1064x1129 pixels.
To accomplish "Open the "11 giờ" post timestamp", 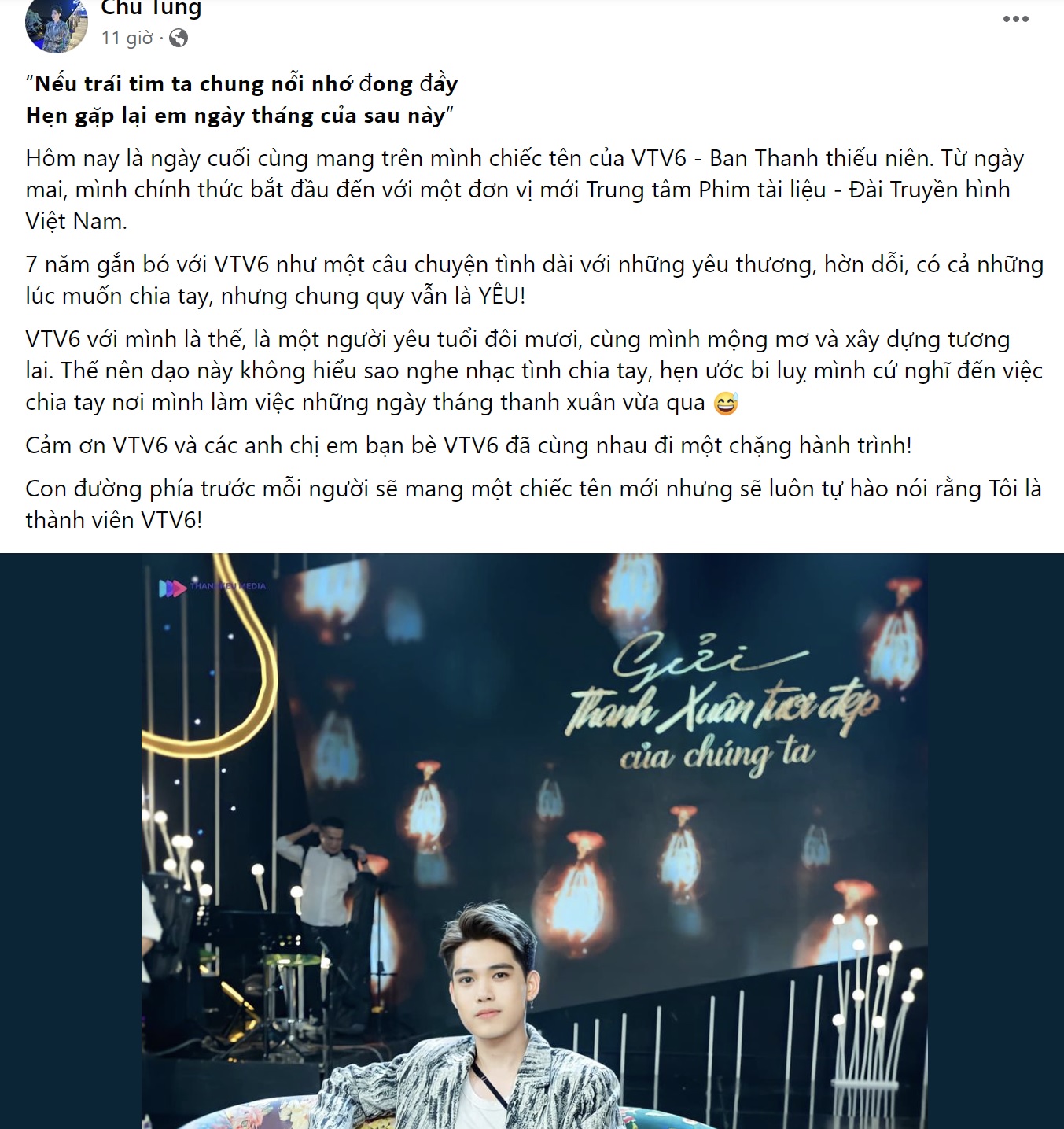I will click(x=127, y=38).
